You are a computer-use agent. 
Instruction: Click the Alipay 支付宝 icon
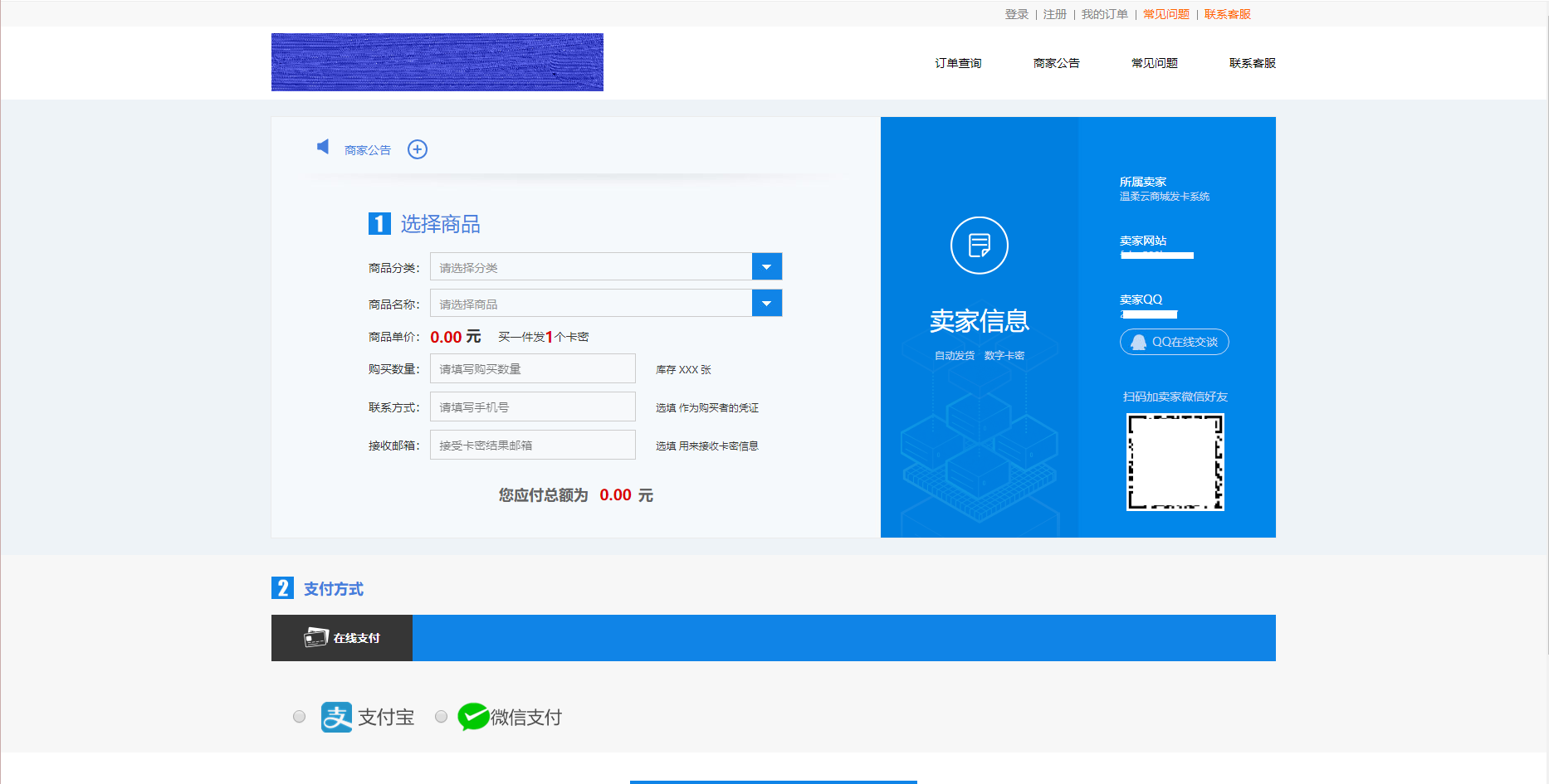pos(335,717)
